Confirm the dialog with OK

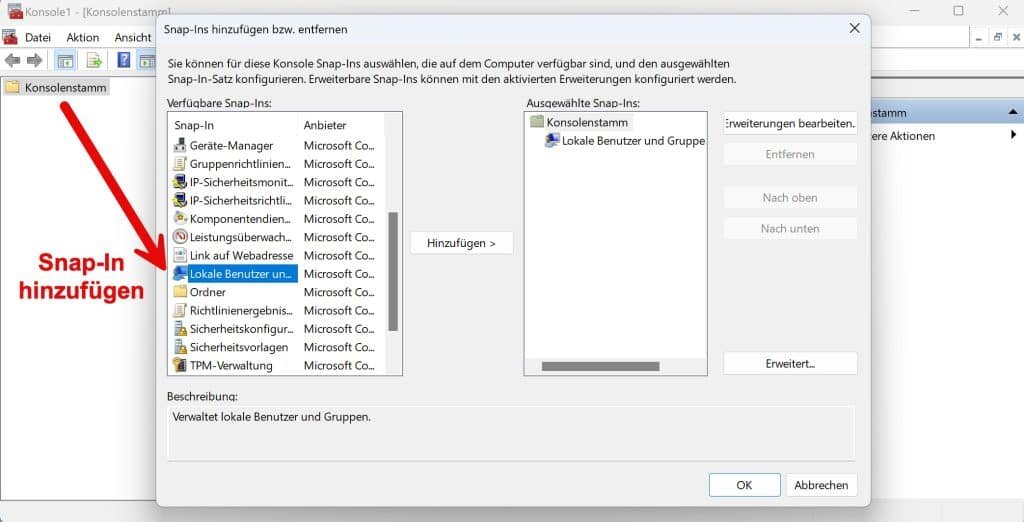click(744, 485)
